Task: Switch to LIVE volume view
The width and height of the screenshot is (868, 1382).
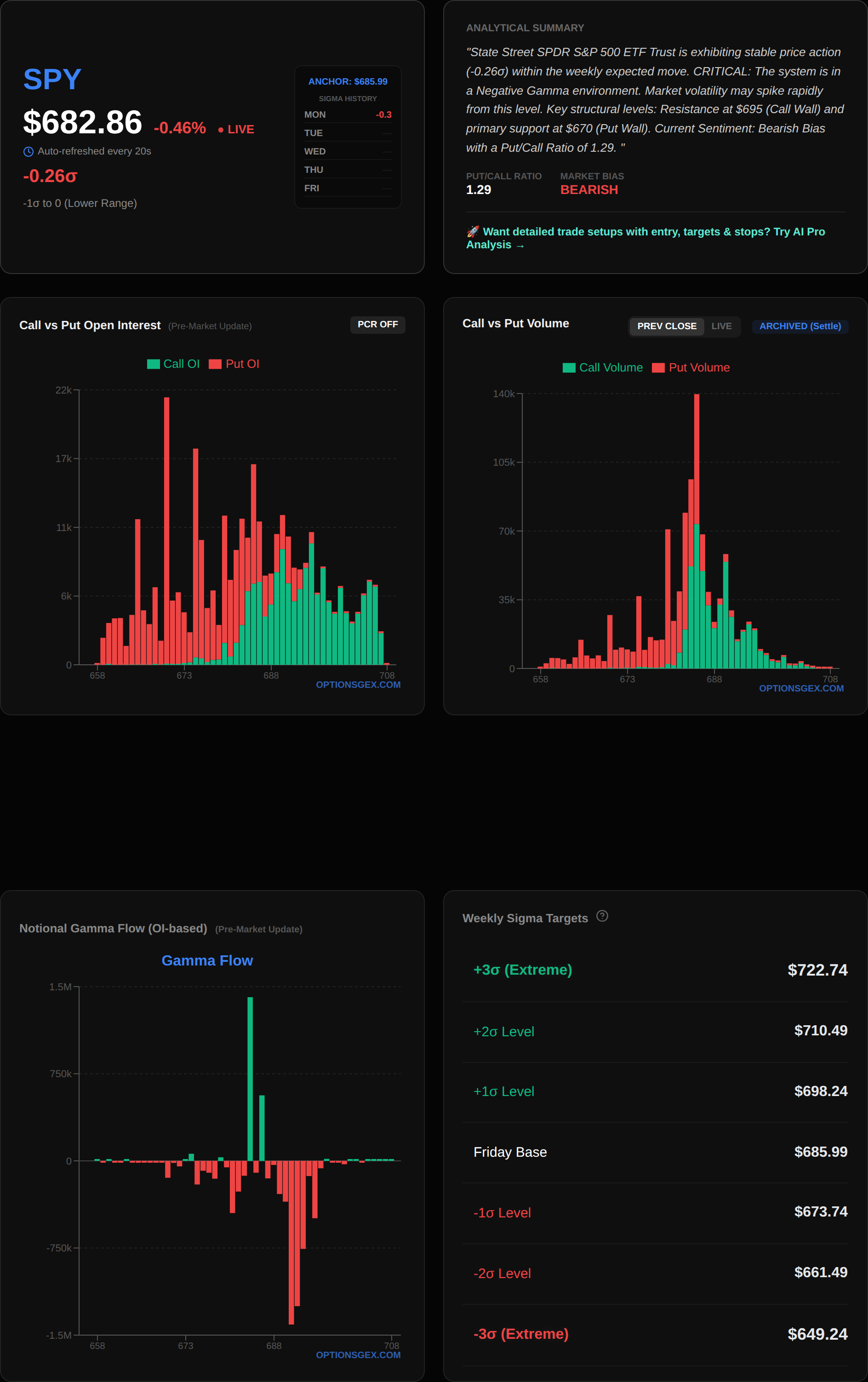Action: pos(721,326)
